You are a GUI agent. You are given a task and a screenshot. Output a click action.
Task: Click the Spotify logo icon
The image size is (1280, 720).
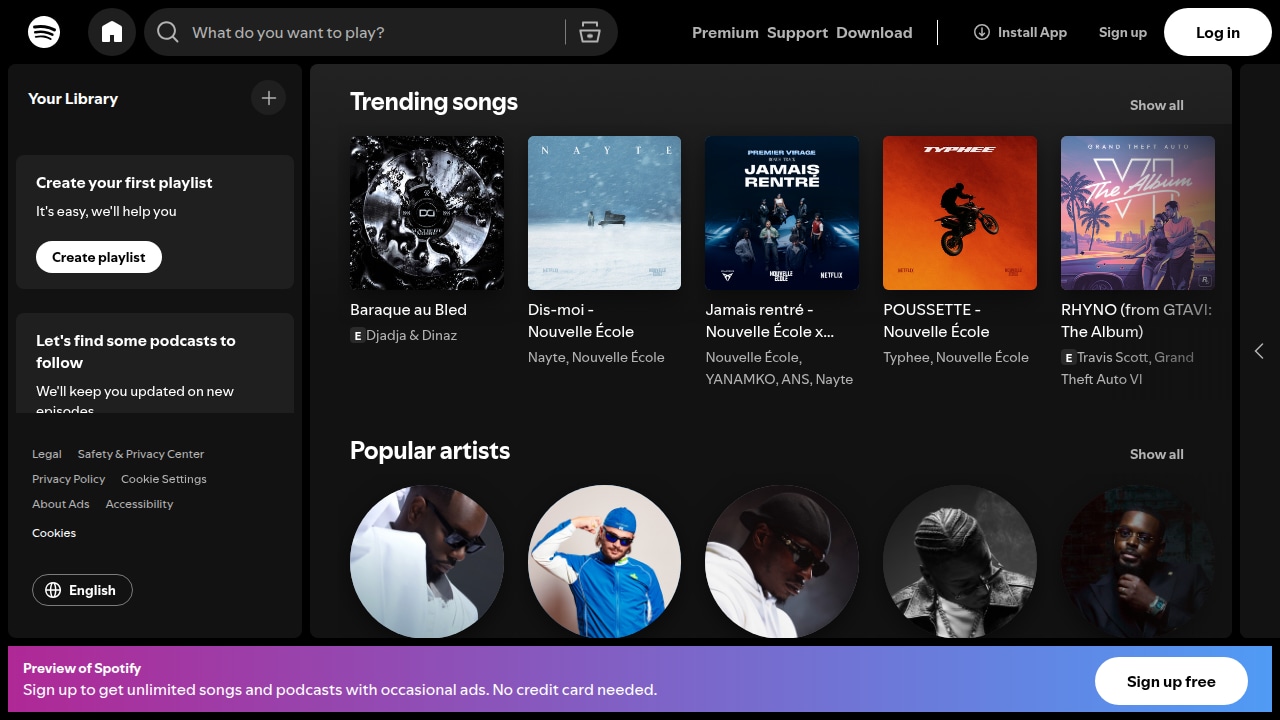point(44,32)
